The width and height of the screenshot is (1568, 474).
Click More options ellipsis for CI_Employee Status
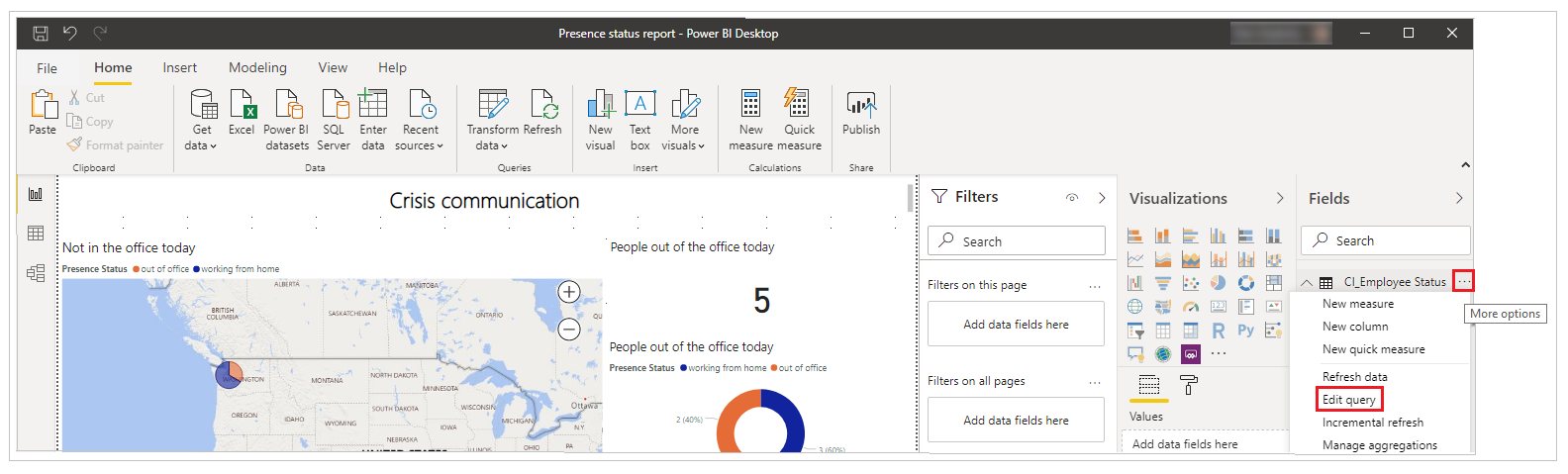tap(1463, 282)
